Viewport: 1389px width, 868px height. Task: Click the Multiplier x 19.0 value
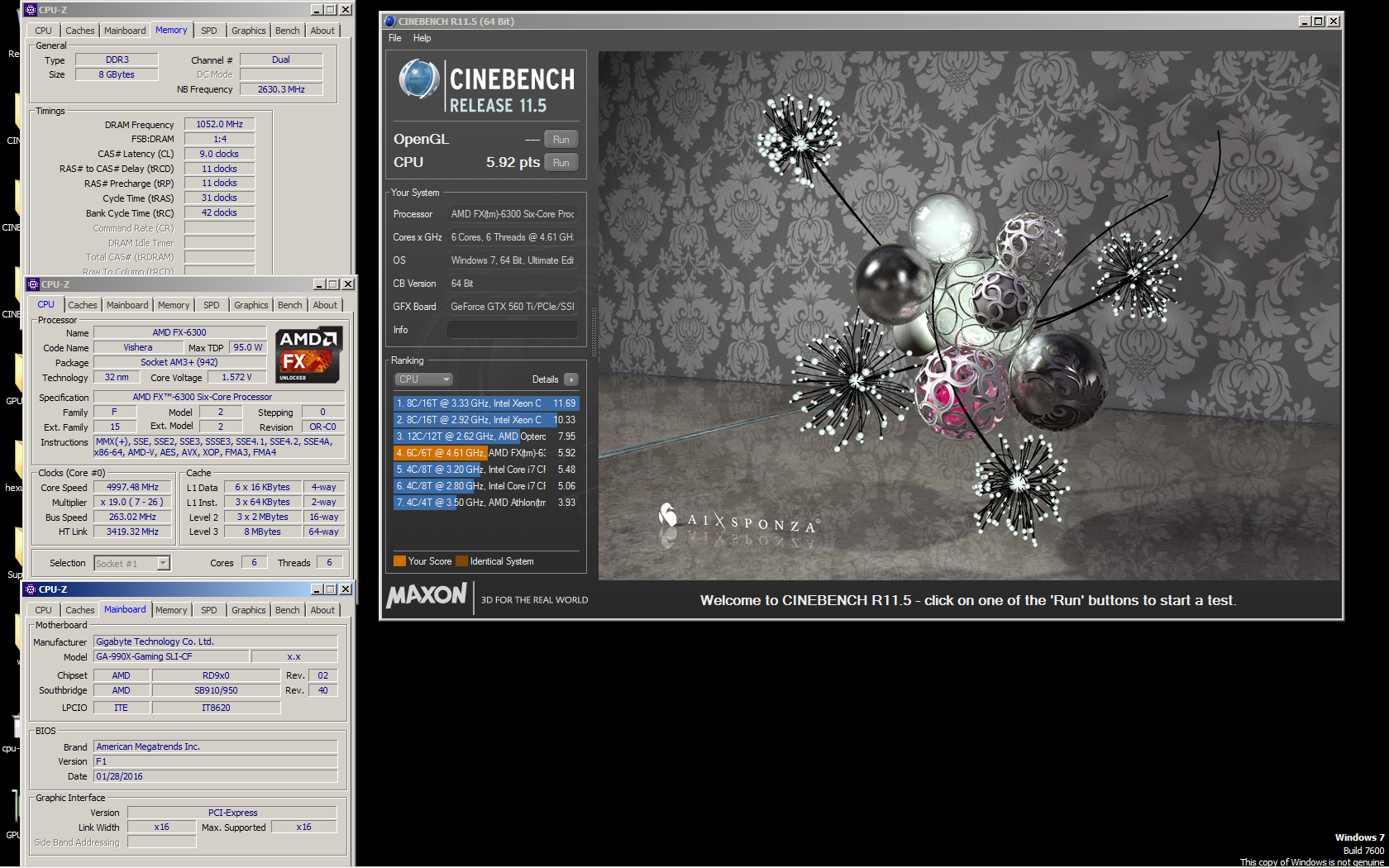[x=132, y=502]
